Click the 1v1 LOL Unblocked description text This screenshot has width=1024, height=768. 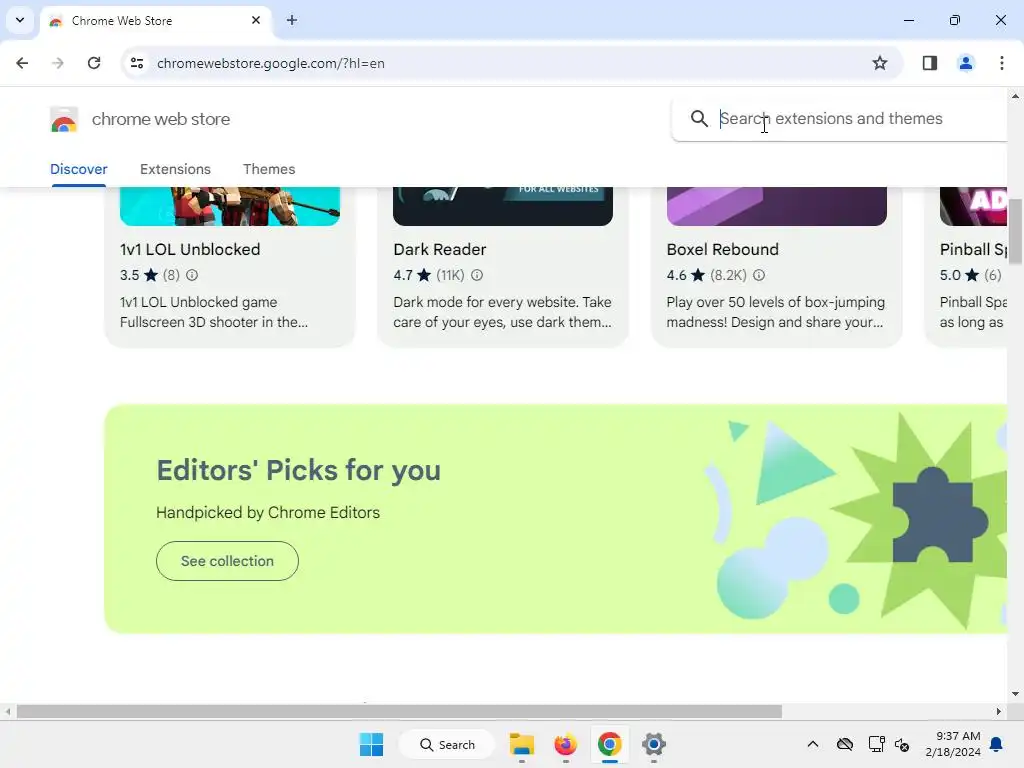[x=214, y=312]
